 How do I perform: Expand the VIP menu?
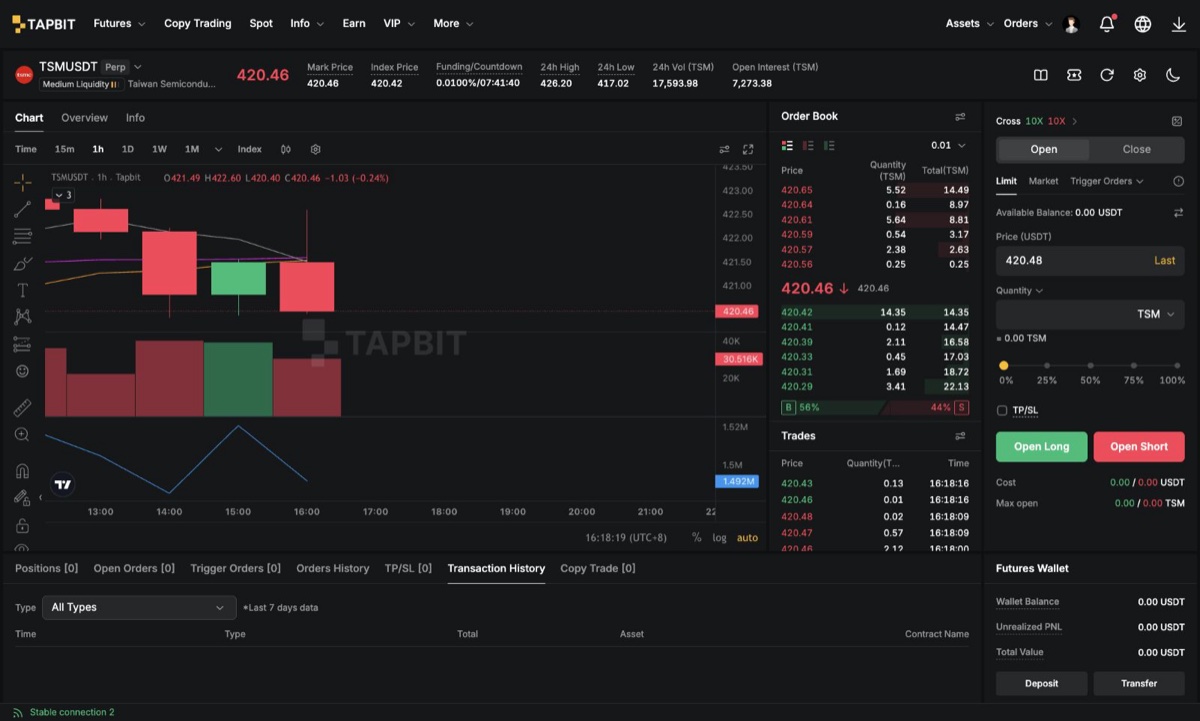[400, 23]
